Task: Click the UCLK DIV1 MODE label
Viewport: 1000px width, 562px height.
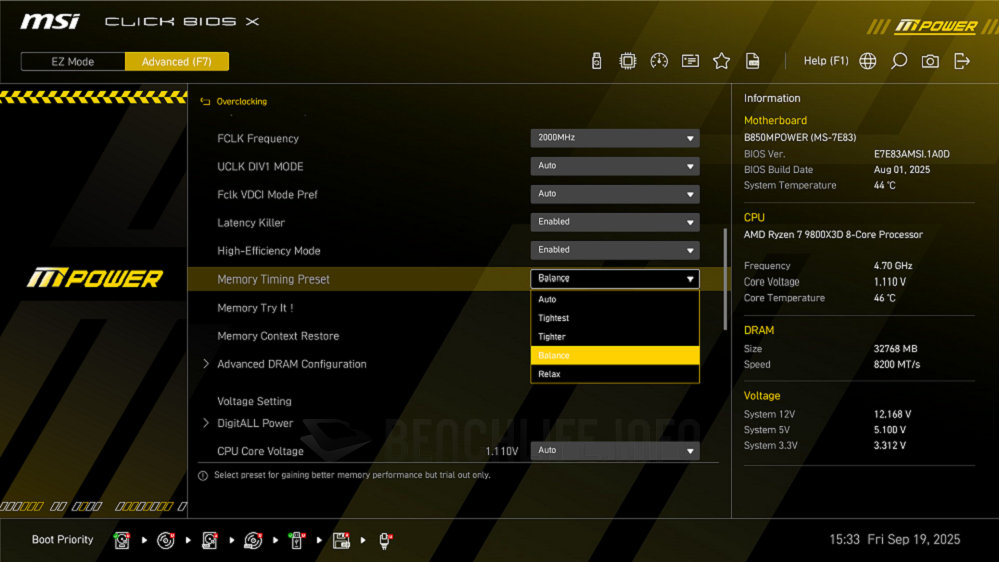Action: (x=260, y=166)
